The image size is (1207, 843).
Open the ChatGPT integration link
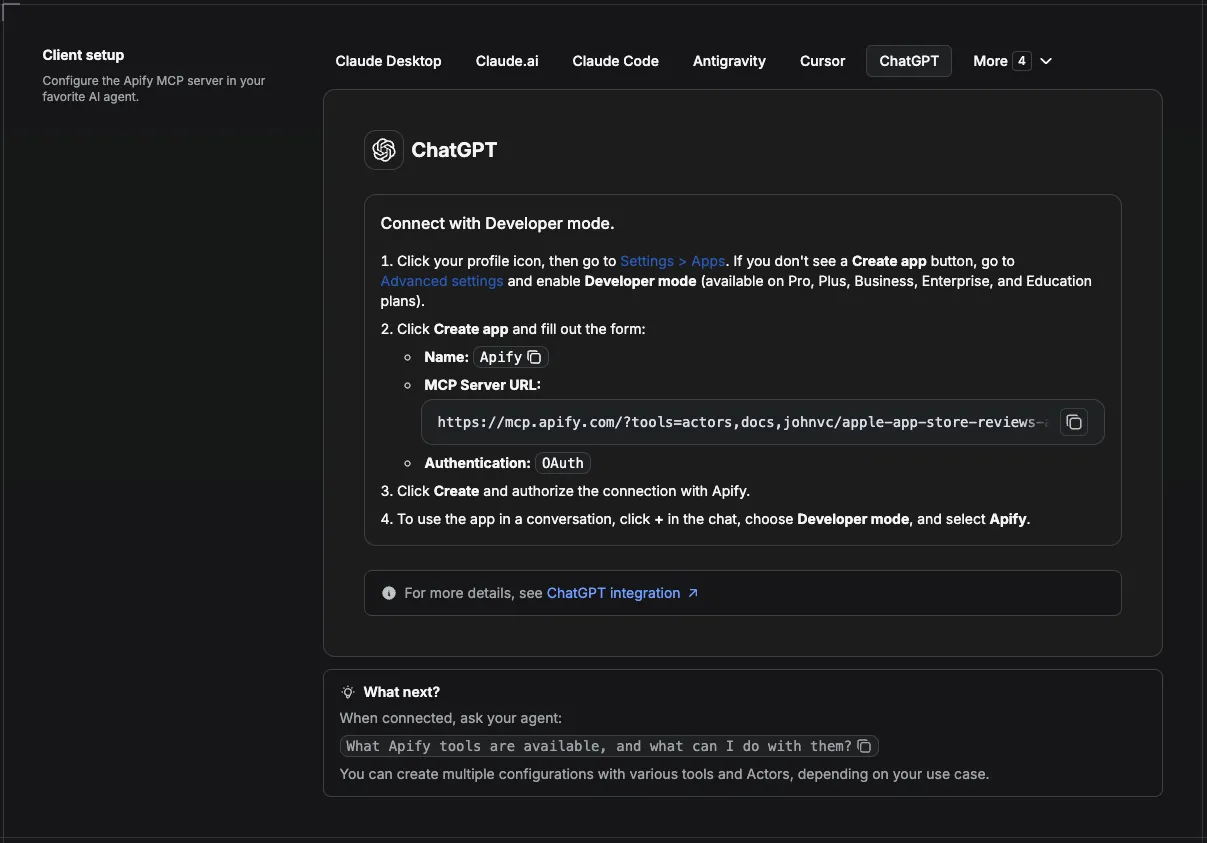(x=613, y=593)
